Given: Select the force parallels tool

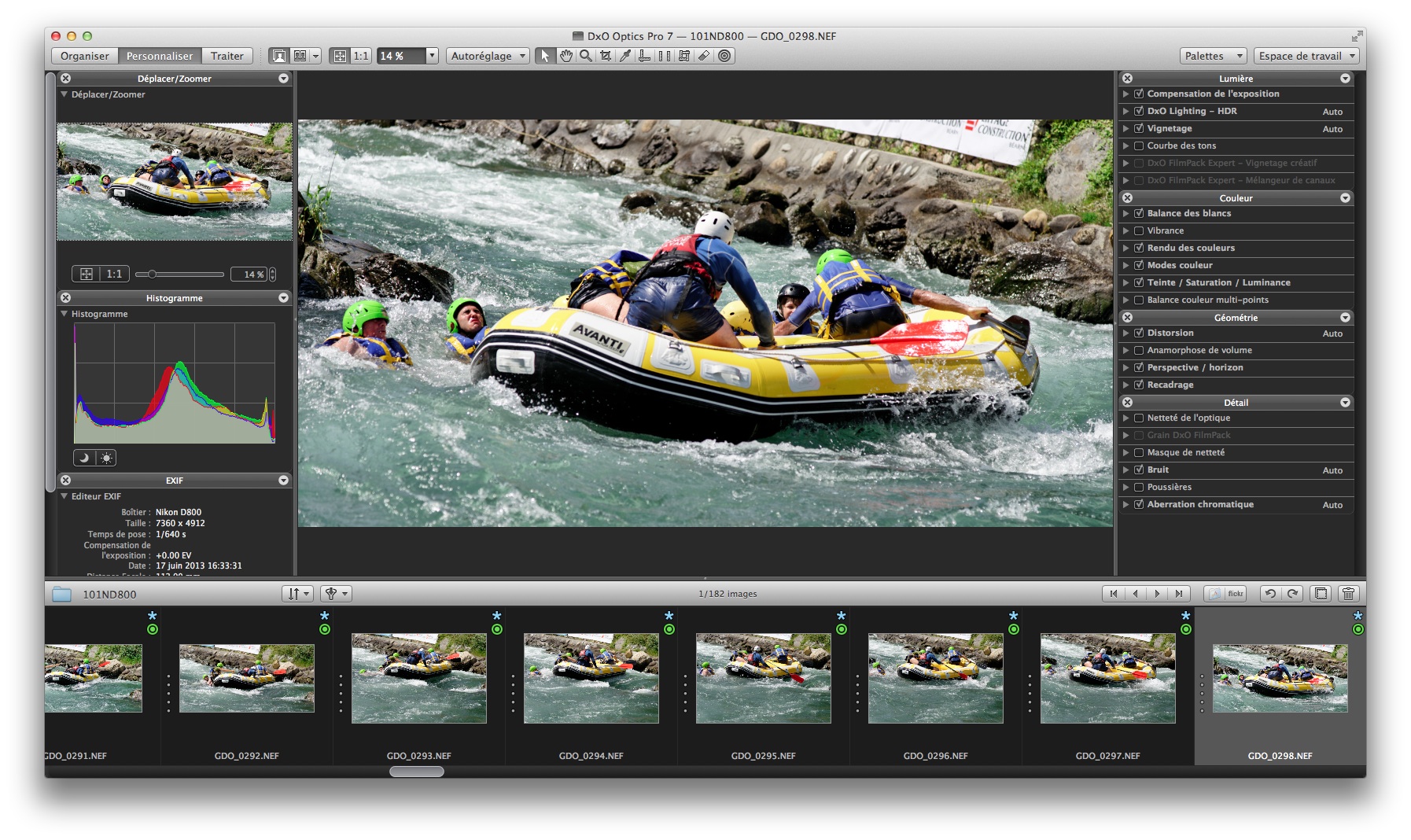Looking at the screenshot, I should point(665,56).
